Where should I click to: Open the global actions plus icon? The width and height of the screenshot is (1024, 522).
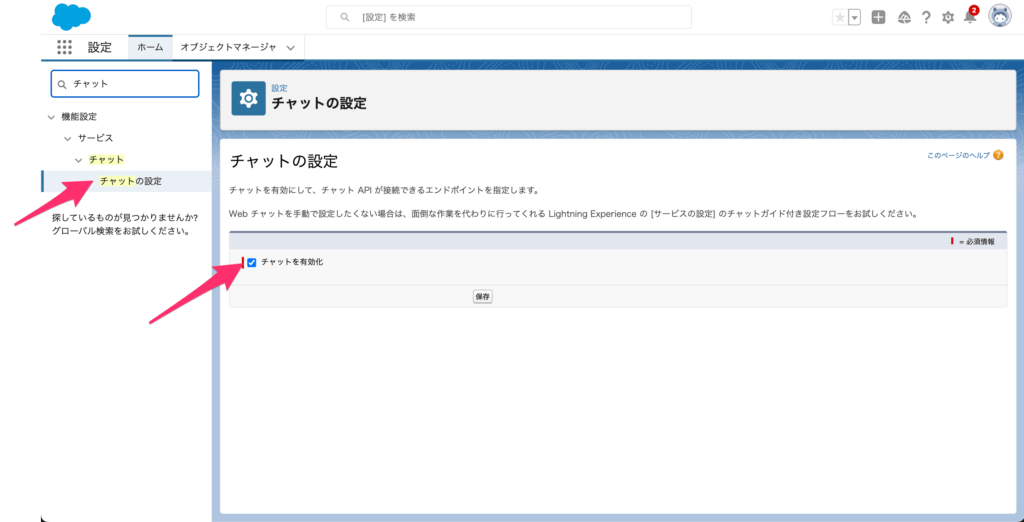point(879,18)
